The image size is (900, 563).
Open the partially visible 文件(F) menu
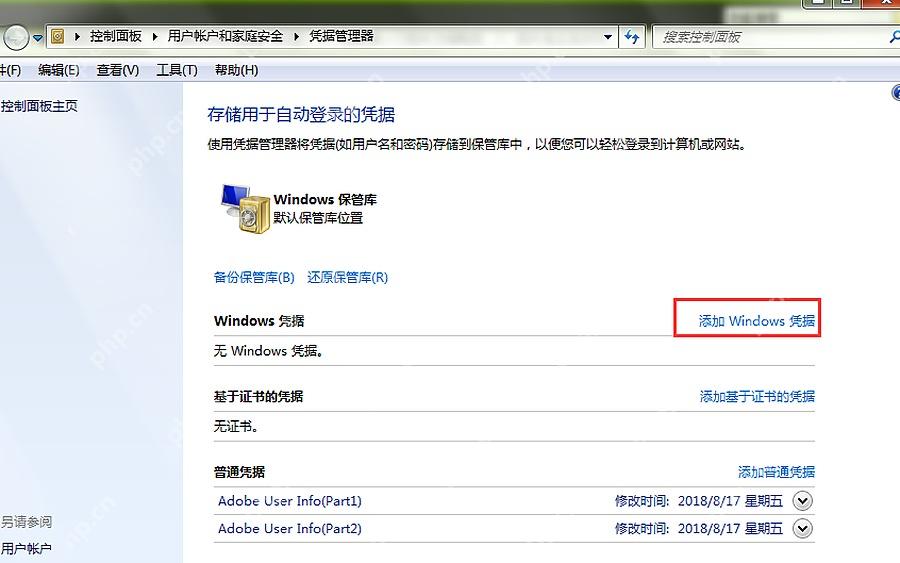10,70
